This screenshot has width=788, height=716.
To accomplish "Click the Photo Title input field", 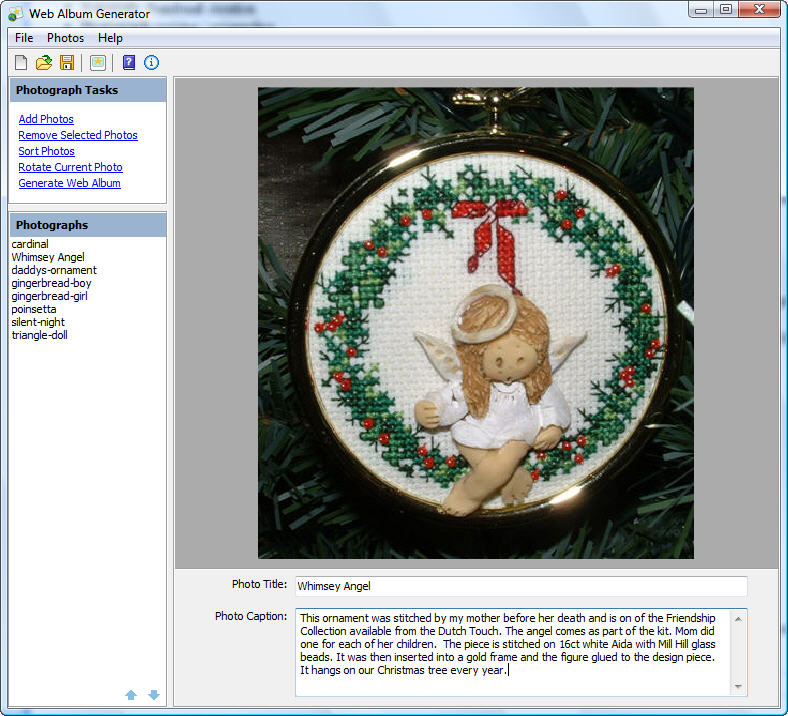I will point(521,586).
